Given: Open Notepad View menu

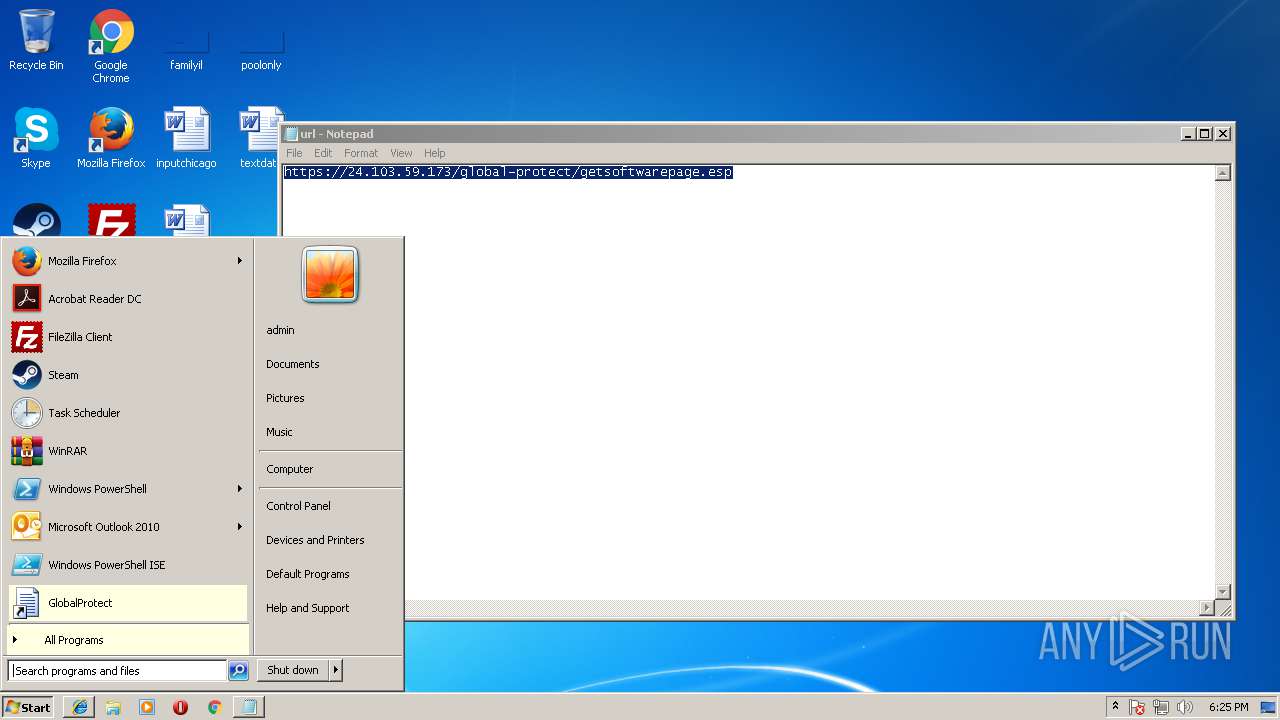Looking at the screenshot, I should point(401,153).
